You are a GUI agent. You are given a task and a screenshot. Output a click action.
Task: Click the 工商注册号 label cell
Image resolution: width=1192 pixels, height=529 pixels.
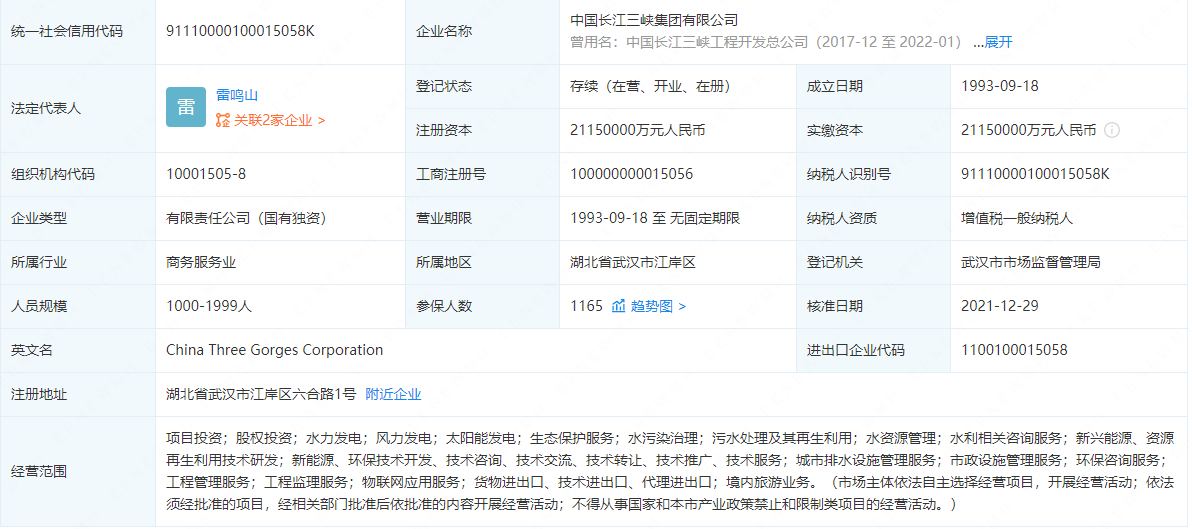click(482, 175)
